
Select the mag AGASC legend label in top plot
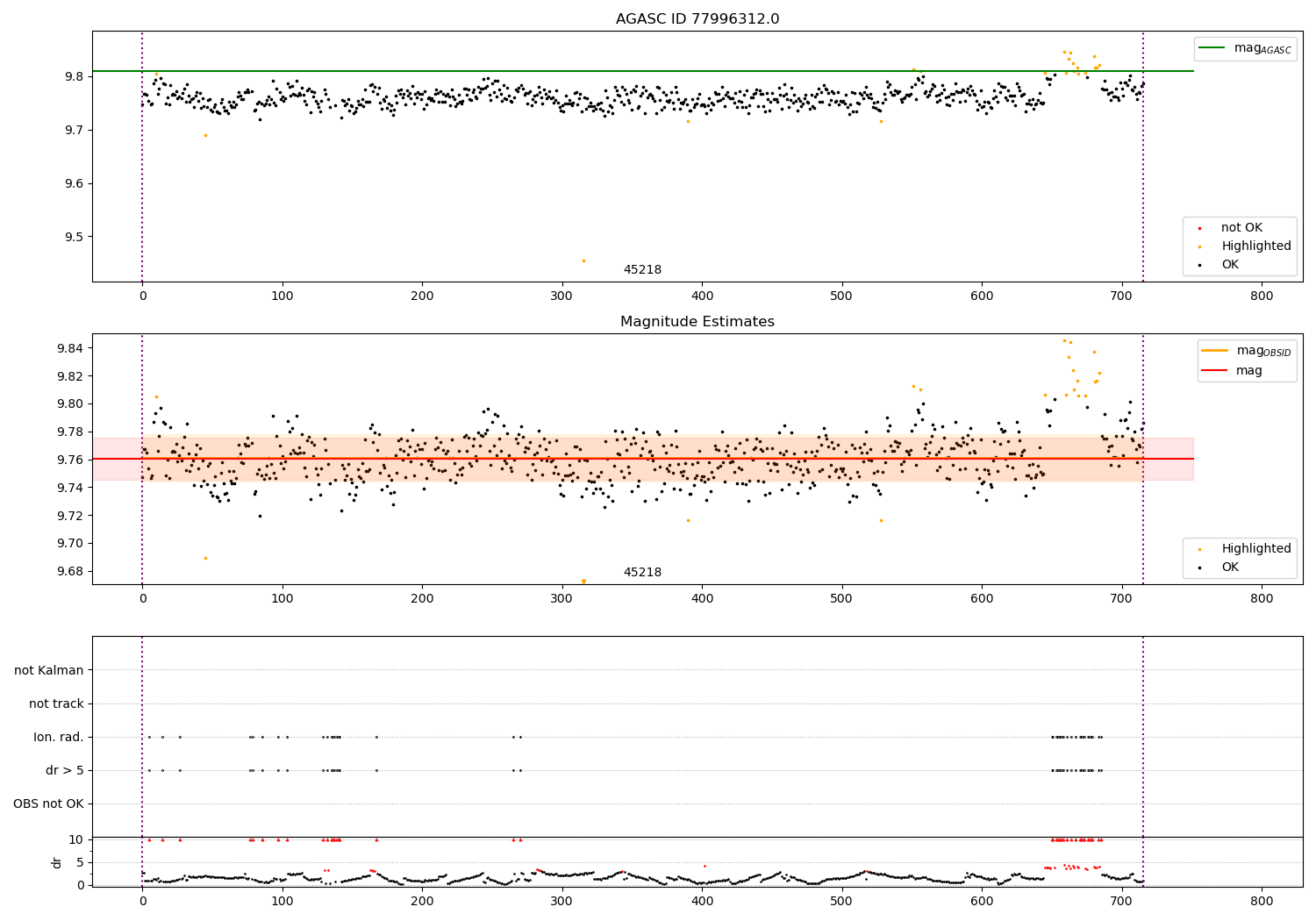1262,48
